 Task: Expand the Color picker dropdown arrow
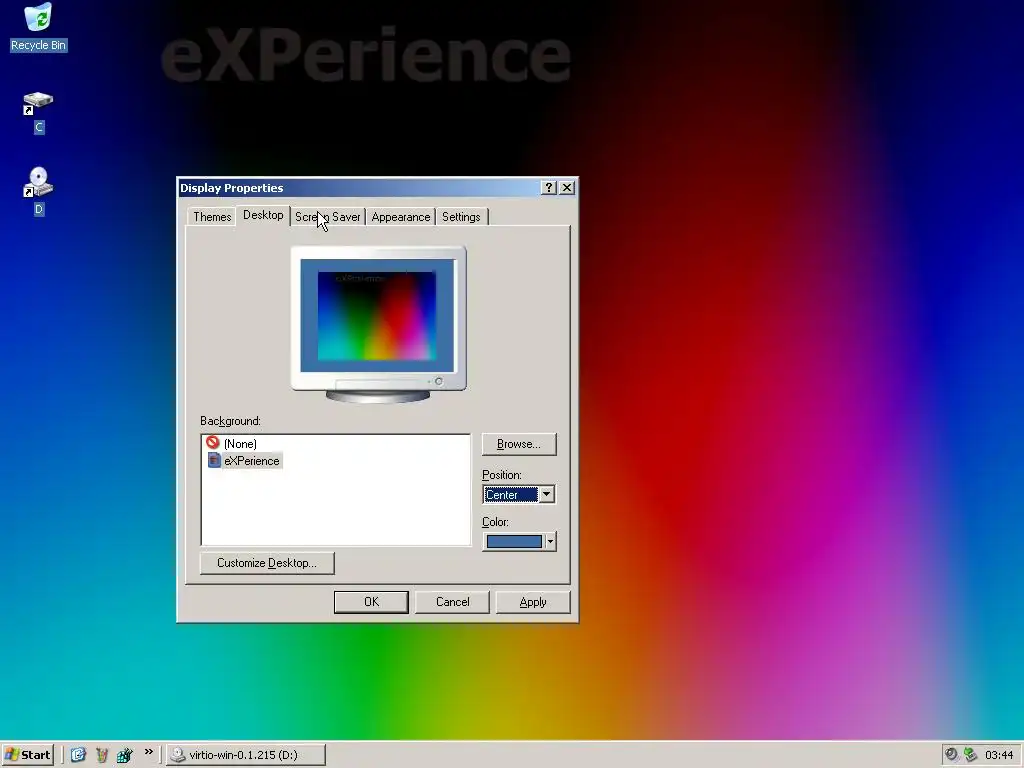tap(551, 541)
